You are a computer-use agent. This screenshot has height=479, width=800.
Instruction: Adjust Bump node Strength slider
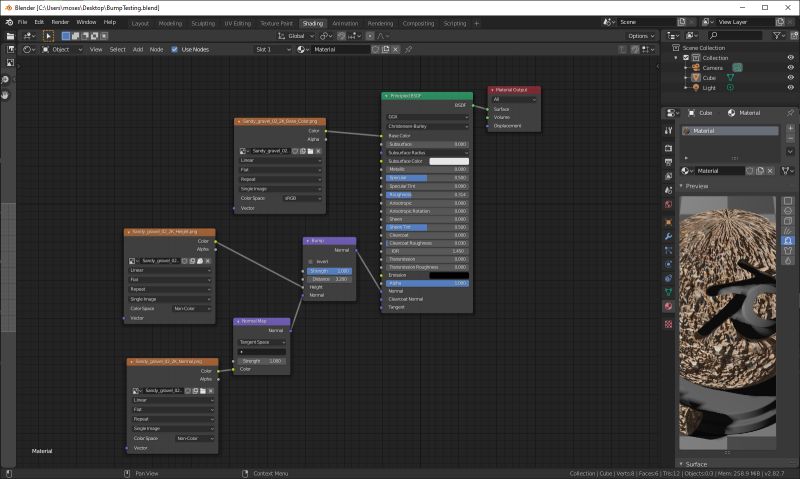[329, 271]
